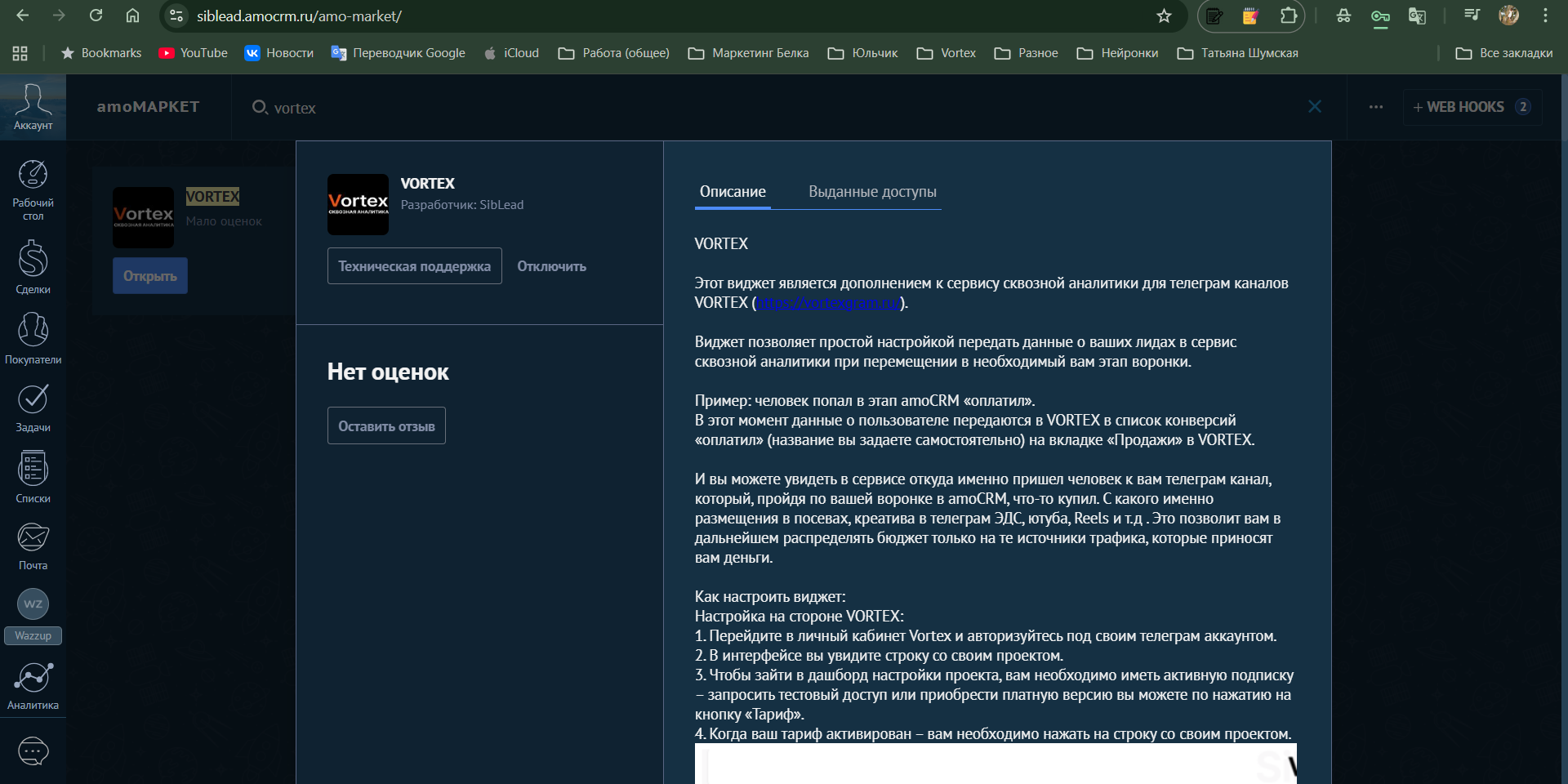This screenshot has height=784, width=1568.
Task: Click the Открыть button for VORTEX
Action: coord(149,275)
